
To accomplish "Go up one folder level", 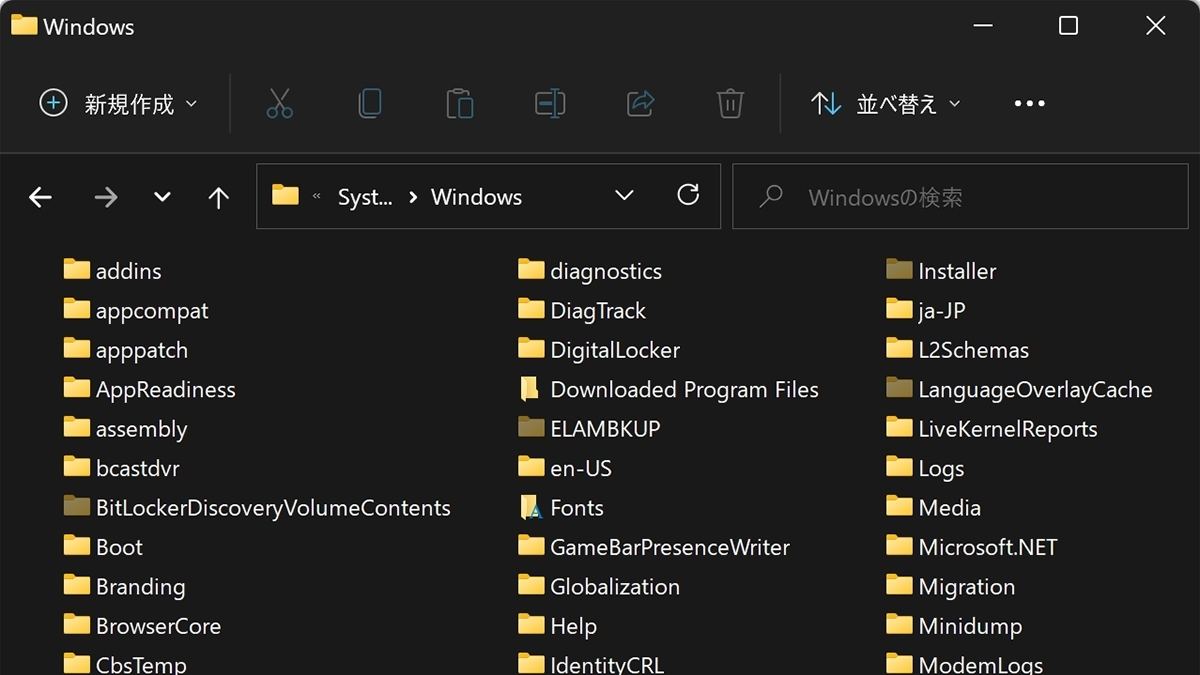I will 218,197.
